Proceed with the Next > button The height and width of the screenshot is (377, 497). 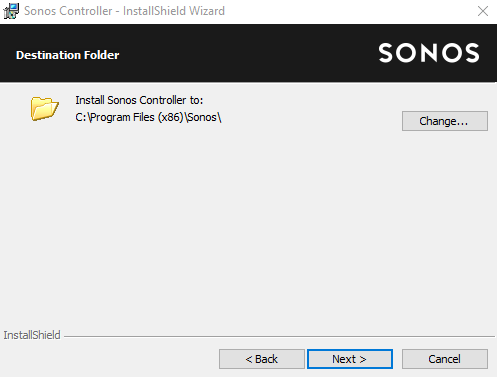click(350, 359)
